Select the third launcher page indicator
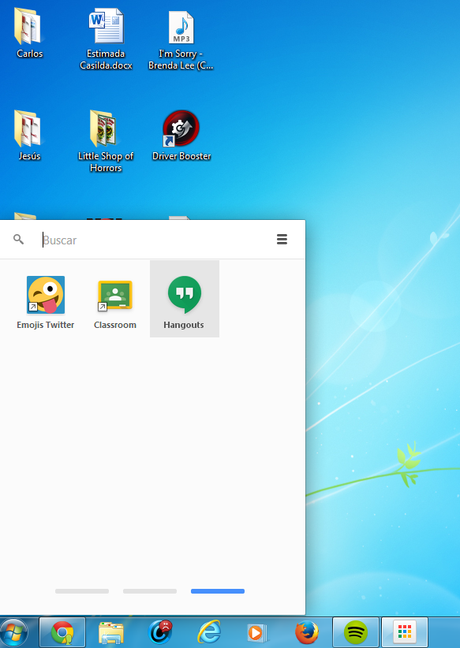 218,591
